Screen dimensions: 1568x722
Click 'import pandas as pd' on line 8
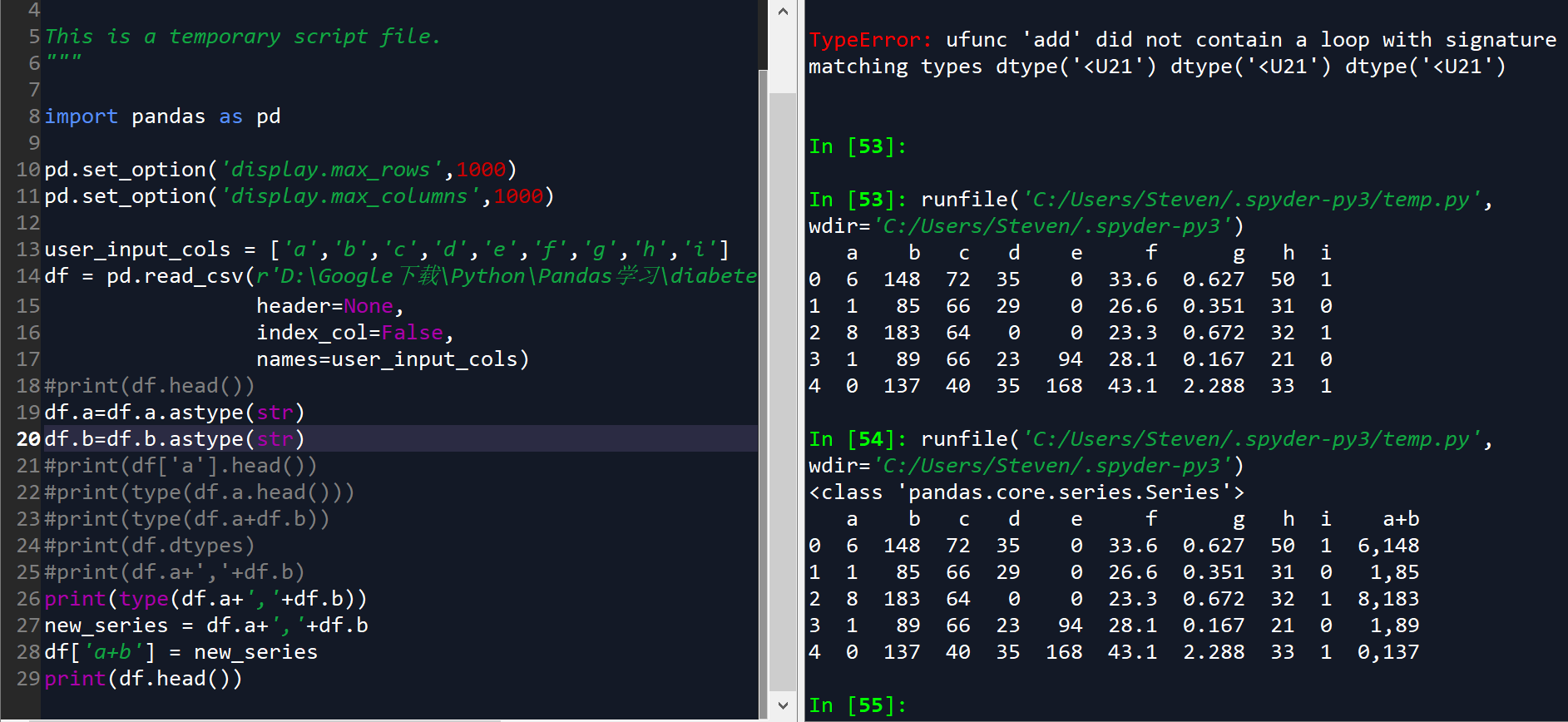(x=162, y=116)
